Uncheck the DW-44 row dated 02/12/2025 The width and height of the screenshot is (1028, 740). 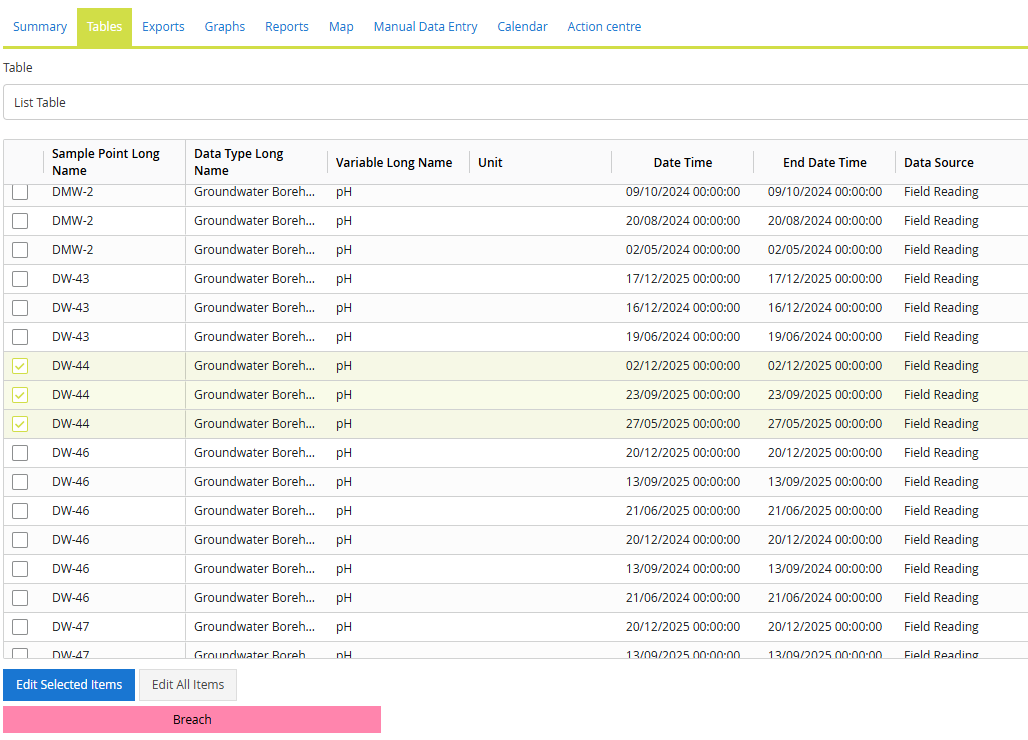20,366
